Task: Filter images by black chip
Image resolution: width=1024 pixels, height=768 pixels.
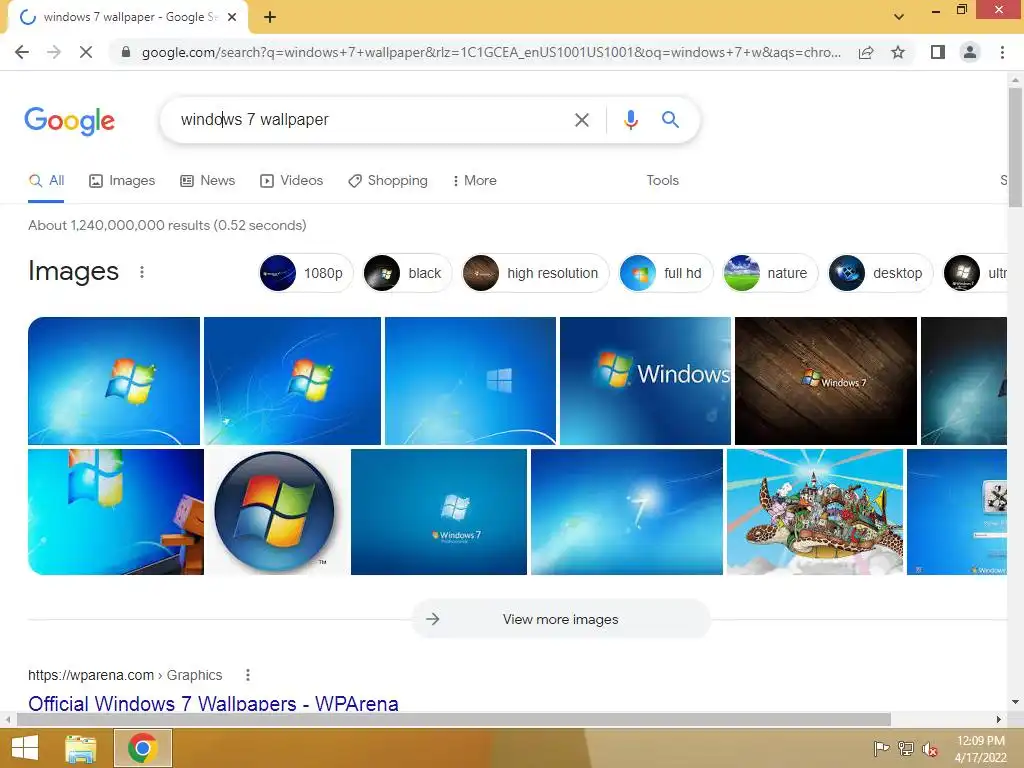Action: pos(407,273)
